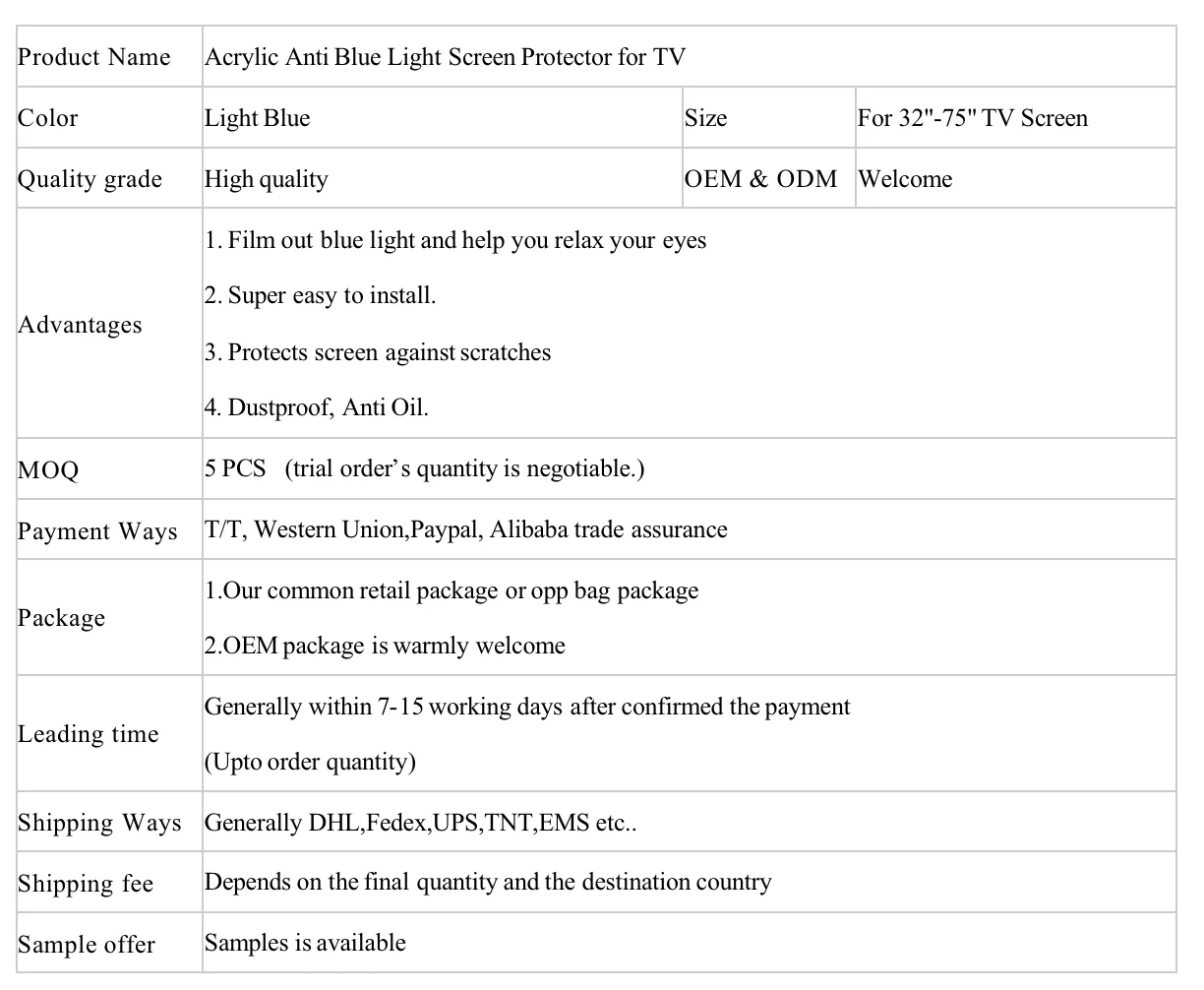Click the Light Blue color value

(x=257, y=118)
